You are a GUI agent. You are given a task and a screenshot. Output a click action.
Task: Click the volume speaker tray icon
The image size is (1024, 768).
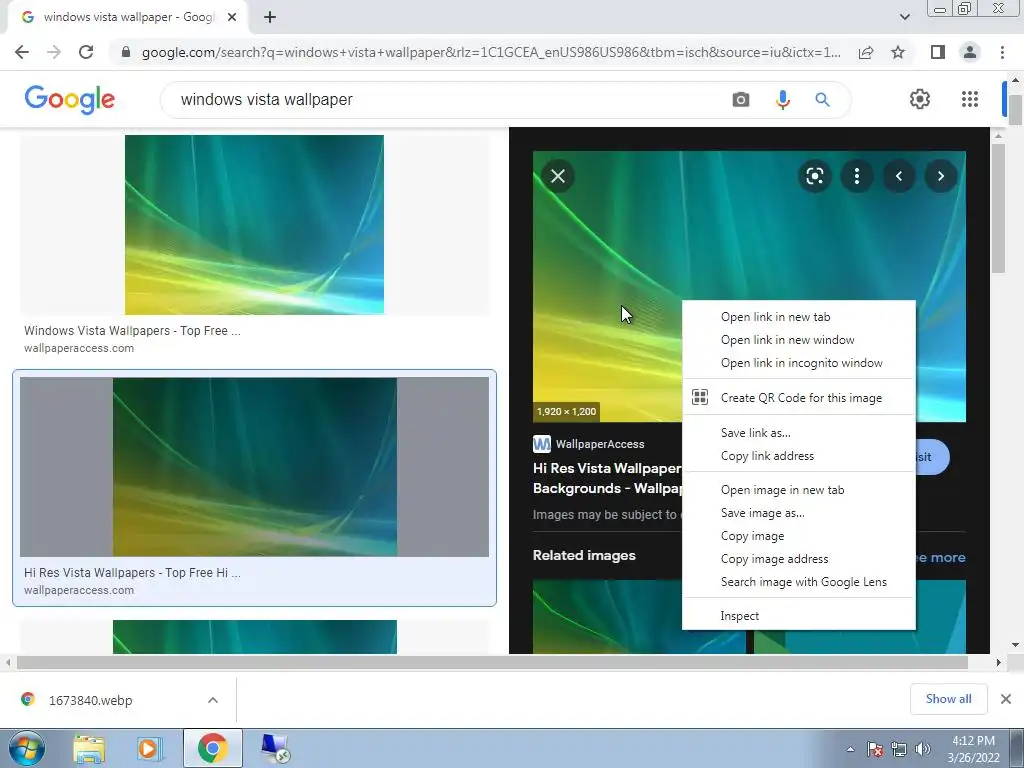[x=922, y=749]
